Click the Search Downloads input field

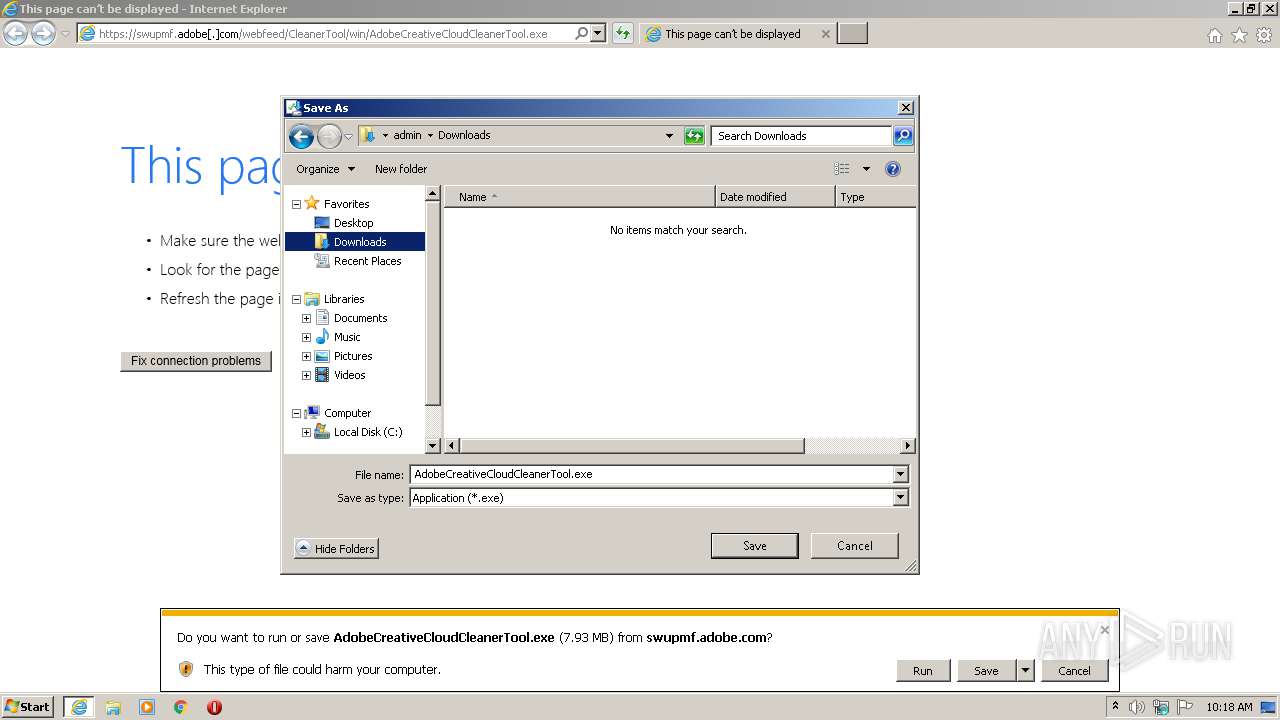coord(802,136)
